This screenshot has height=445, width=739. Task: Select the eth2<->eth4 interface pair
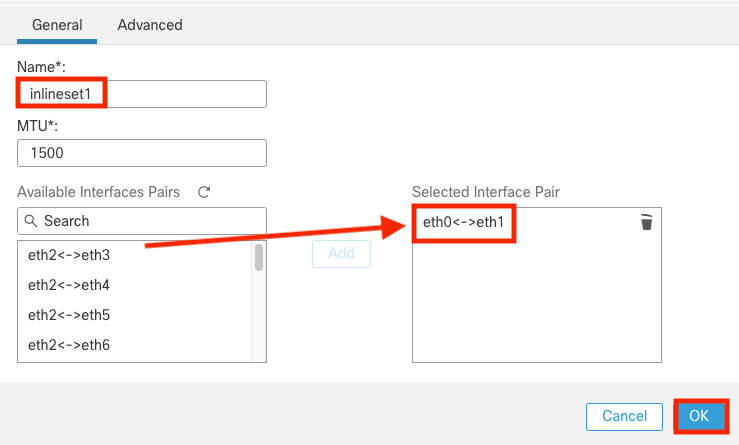point(68,285)
